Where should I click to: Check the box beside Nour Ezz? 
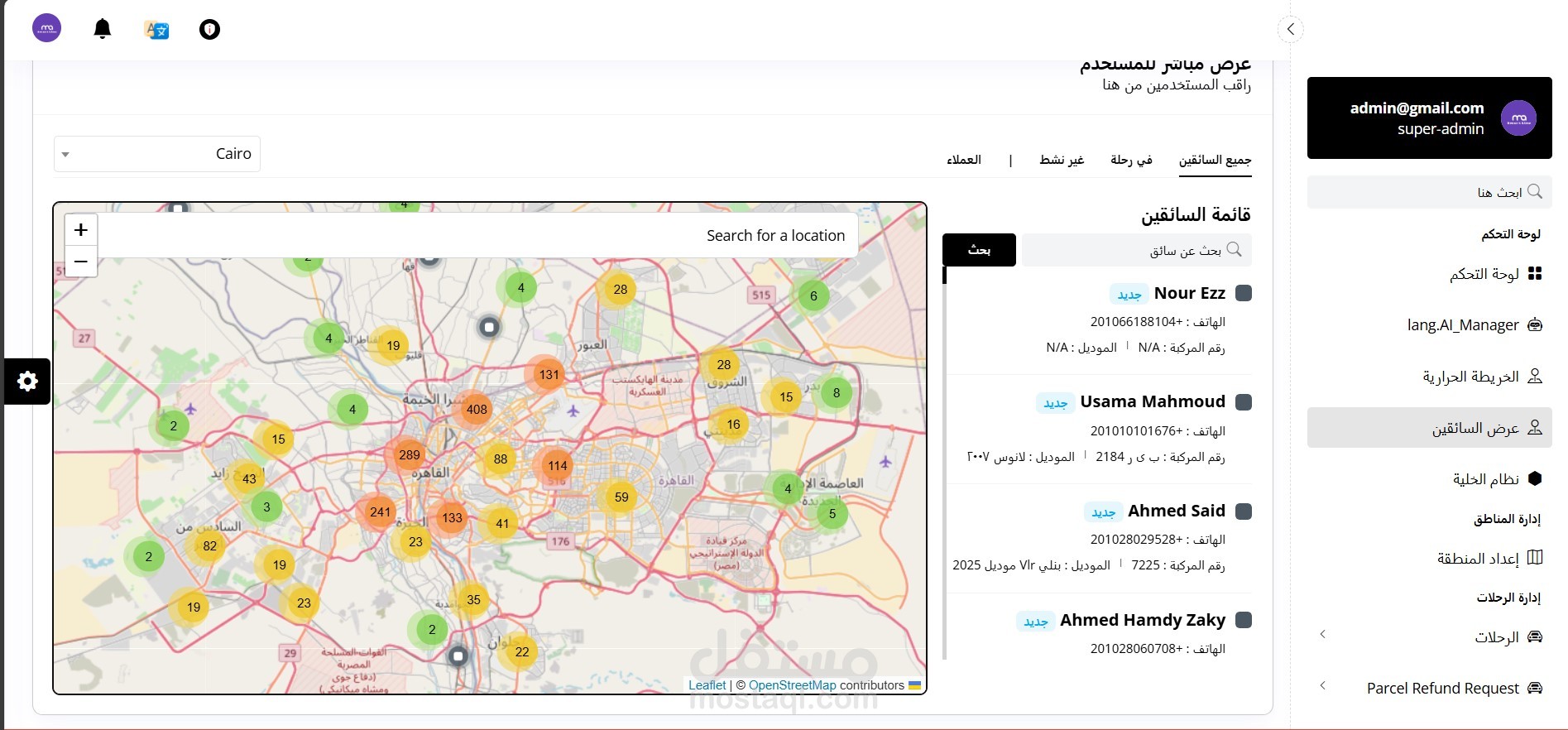[x=1243, y=293]
